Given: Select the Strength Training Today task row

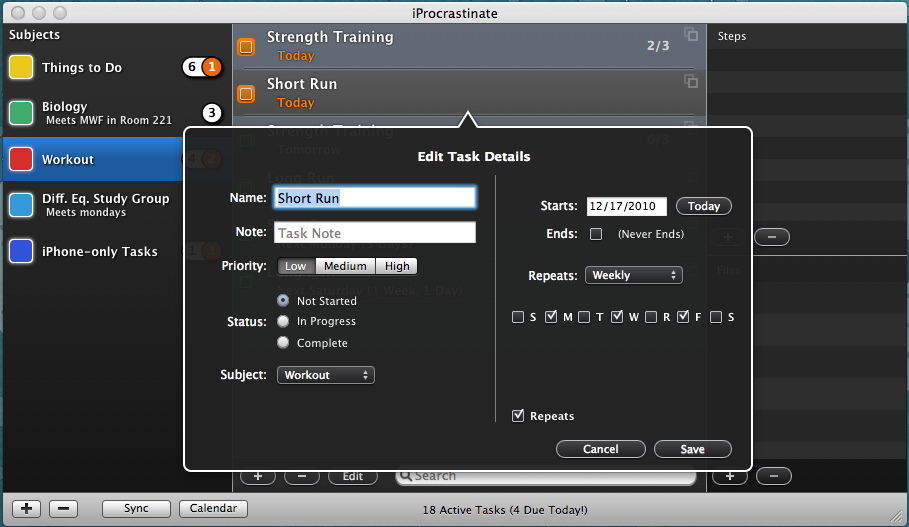Looking at the screenshot, I should tap(470, 46).
